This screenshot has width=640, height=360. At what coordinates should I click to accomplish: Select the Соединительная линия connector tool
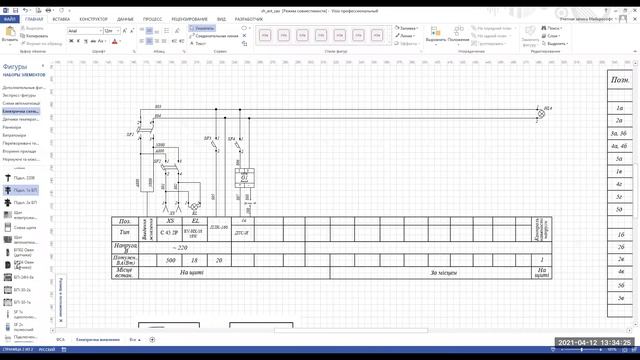tap(214, 36)
